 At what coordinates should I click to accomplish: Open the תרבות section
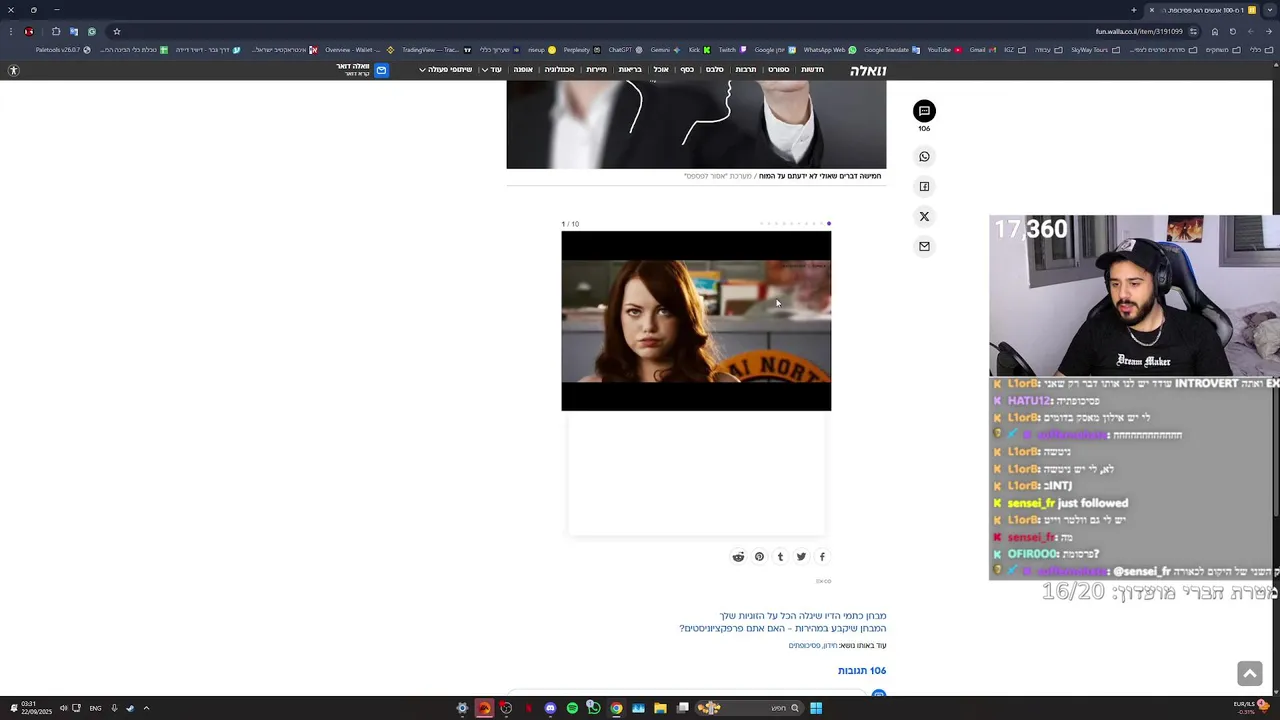click(x=746, y=70)
